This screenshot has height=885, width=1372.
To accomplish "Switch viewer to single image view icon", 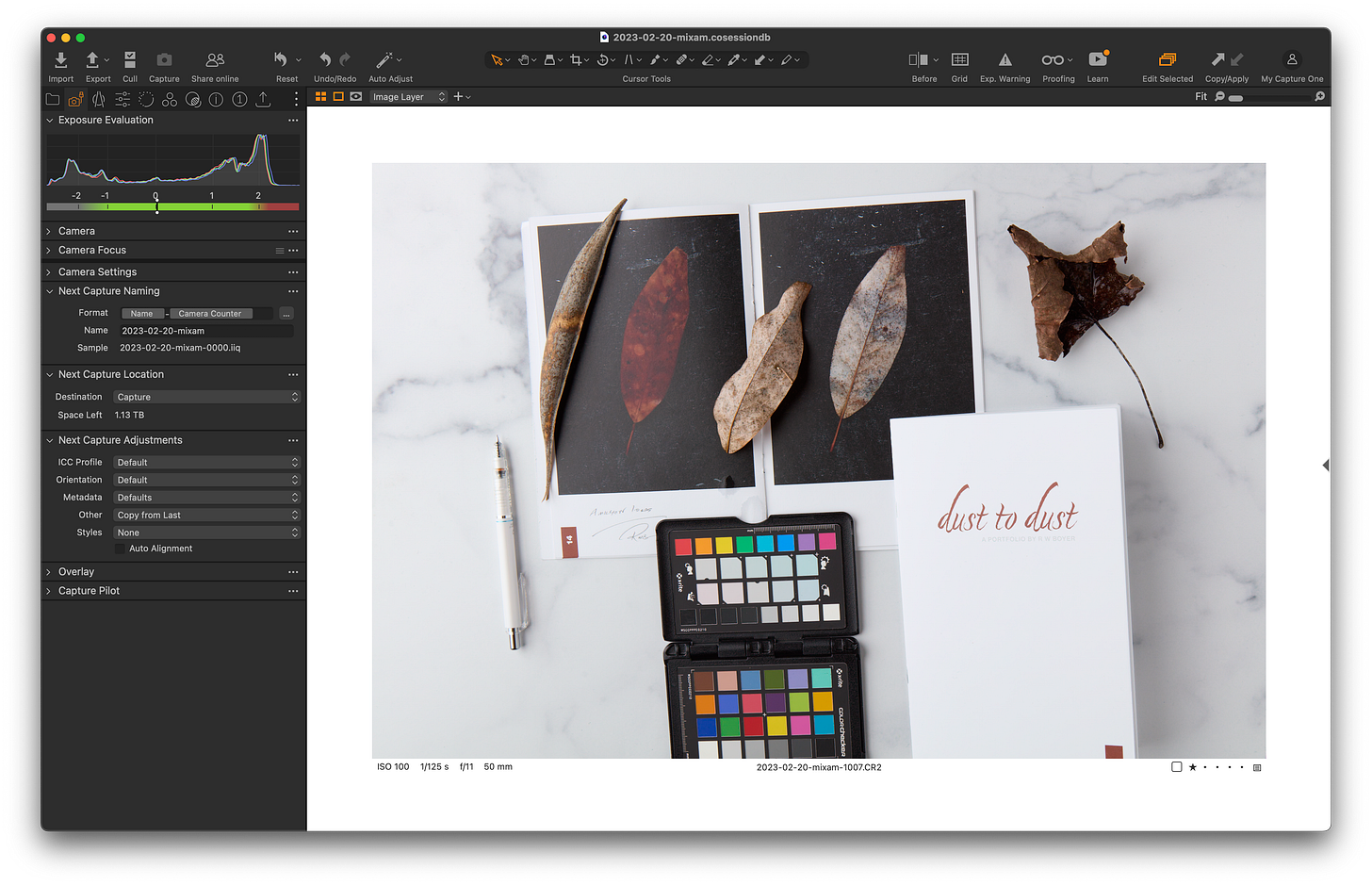I will tap(338, 97).
